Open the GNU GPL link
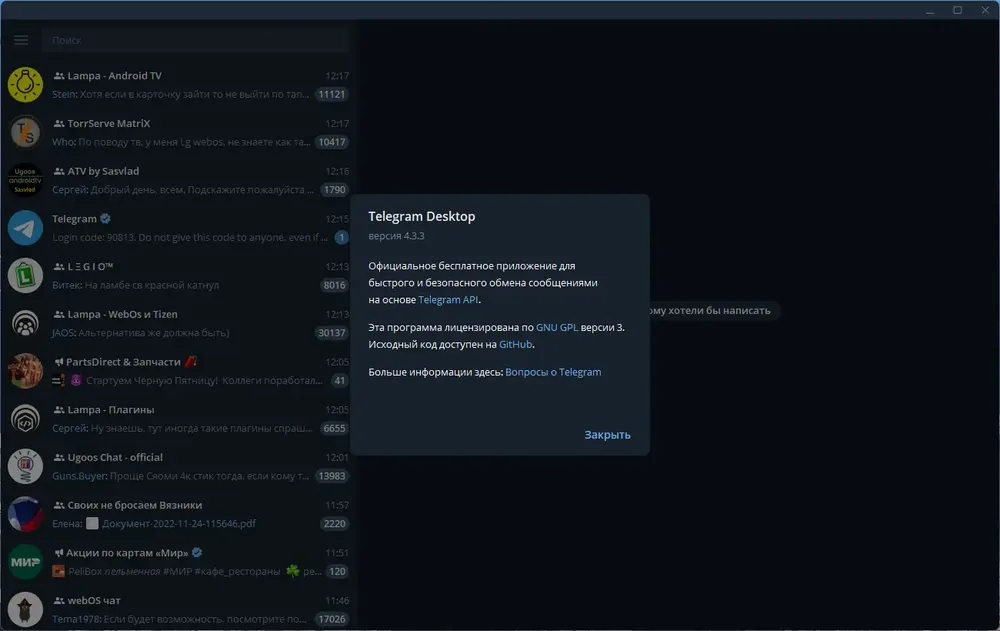The width and height of the screenshot is (1000, 631). [x=557, y=327]
